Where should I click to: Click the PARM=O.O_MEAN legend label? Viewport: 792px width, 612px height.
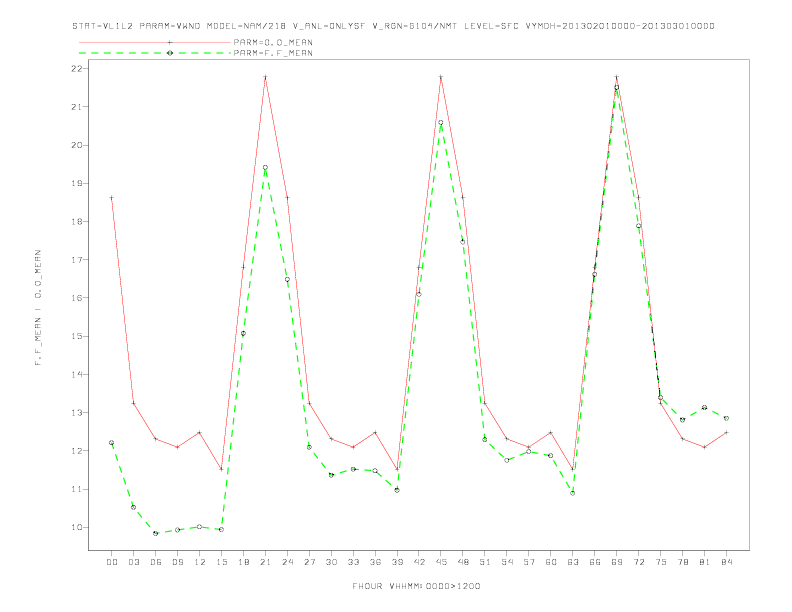273,42
